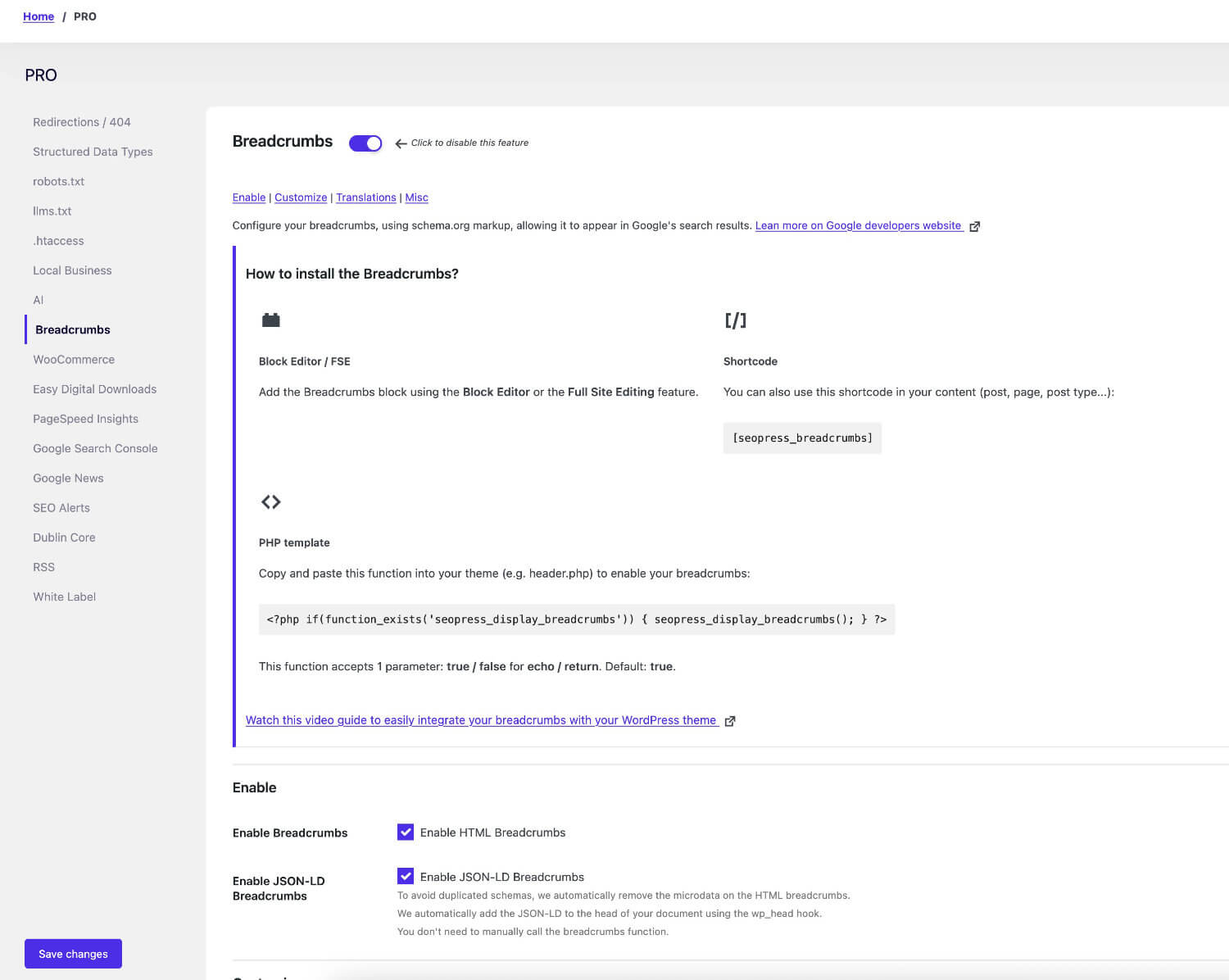
Task: Open the breadcrumbs video guide link
Action: coord(481,720)
